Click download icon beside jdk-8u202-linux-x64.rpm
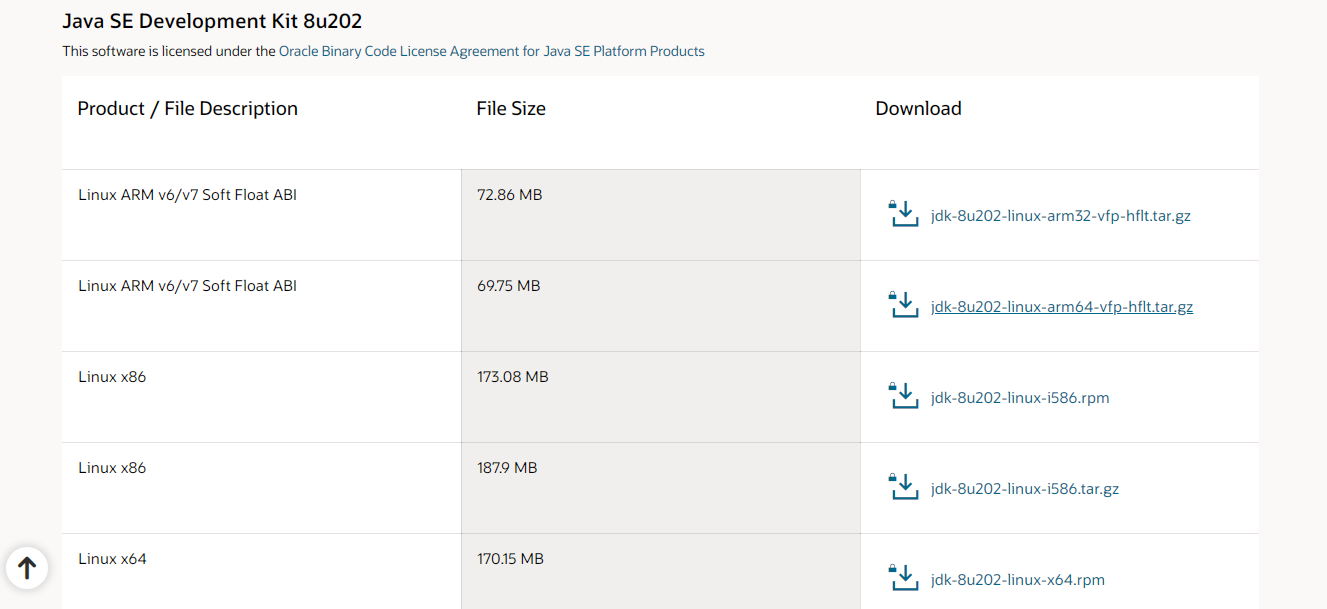Viewport: 1327px width, 609px height. pos(903,578)
